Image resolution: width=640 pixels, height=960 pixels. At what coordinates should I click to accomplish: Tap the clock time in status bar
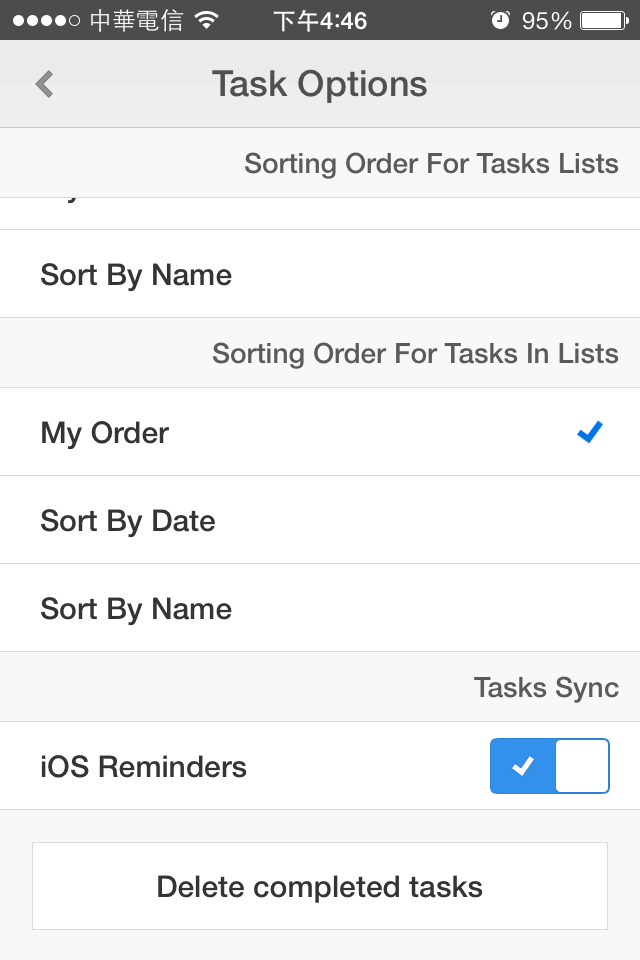320,20
